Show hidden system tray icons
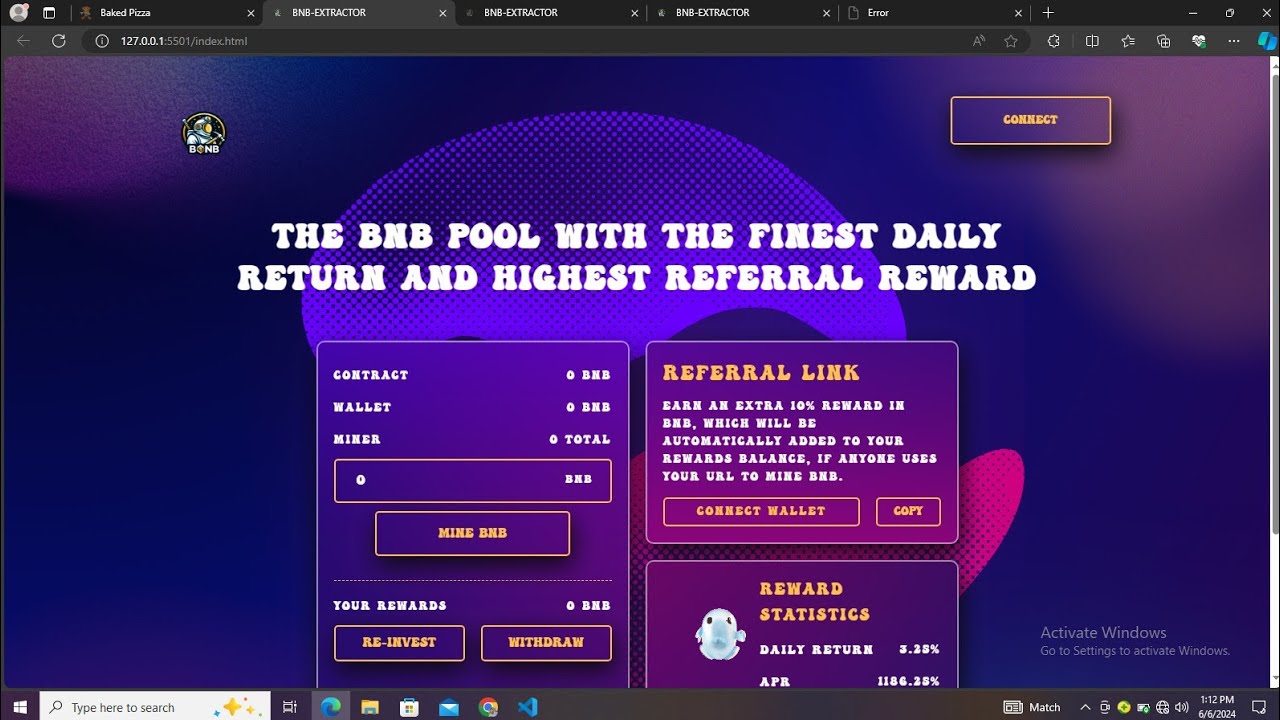 pyautogui.click(x=1085, y=707)
